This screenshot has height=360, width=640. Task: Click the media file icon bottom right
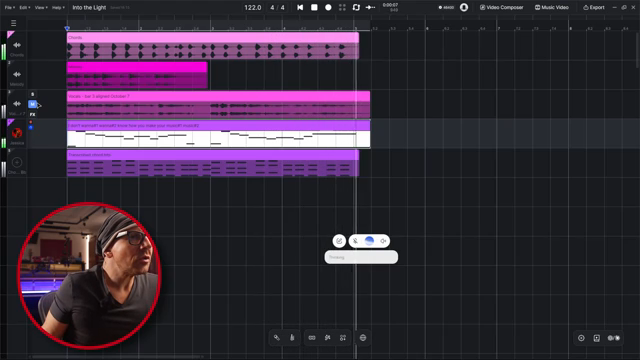597,338
